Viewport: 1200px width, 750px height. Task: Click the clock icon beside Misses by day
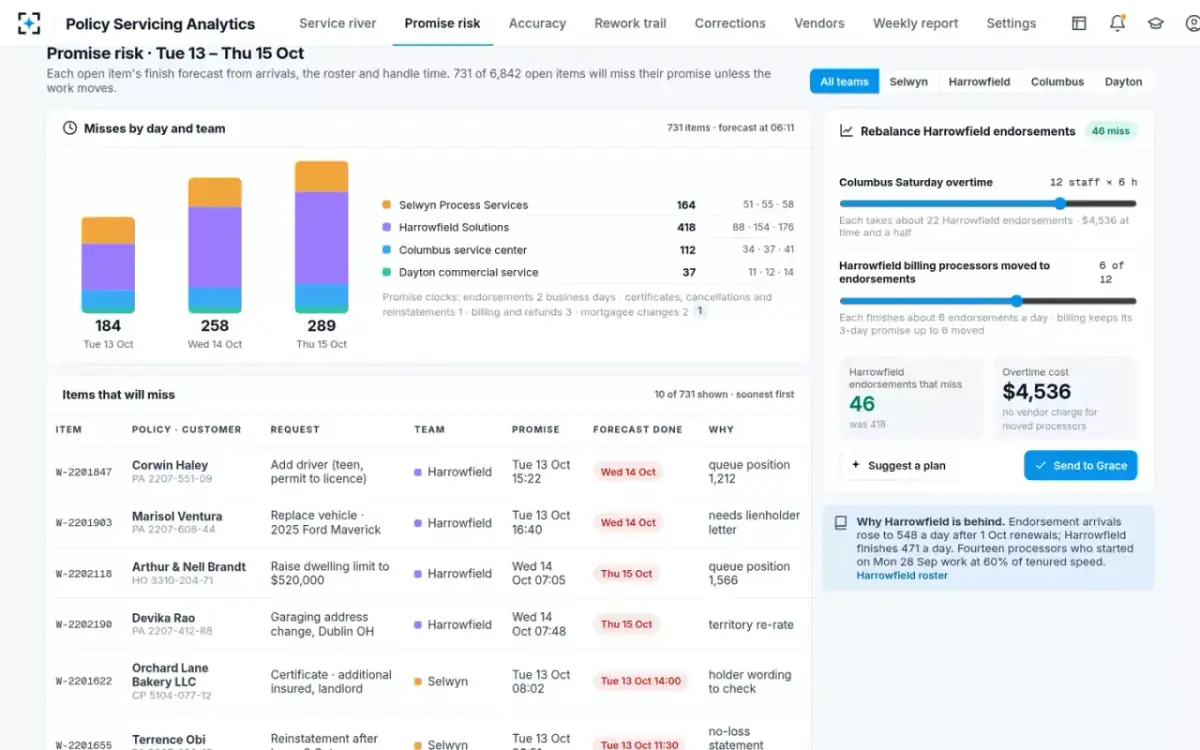pyautogui.click(x=70, y=128)
